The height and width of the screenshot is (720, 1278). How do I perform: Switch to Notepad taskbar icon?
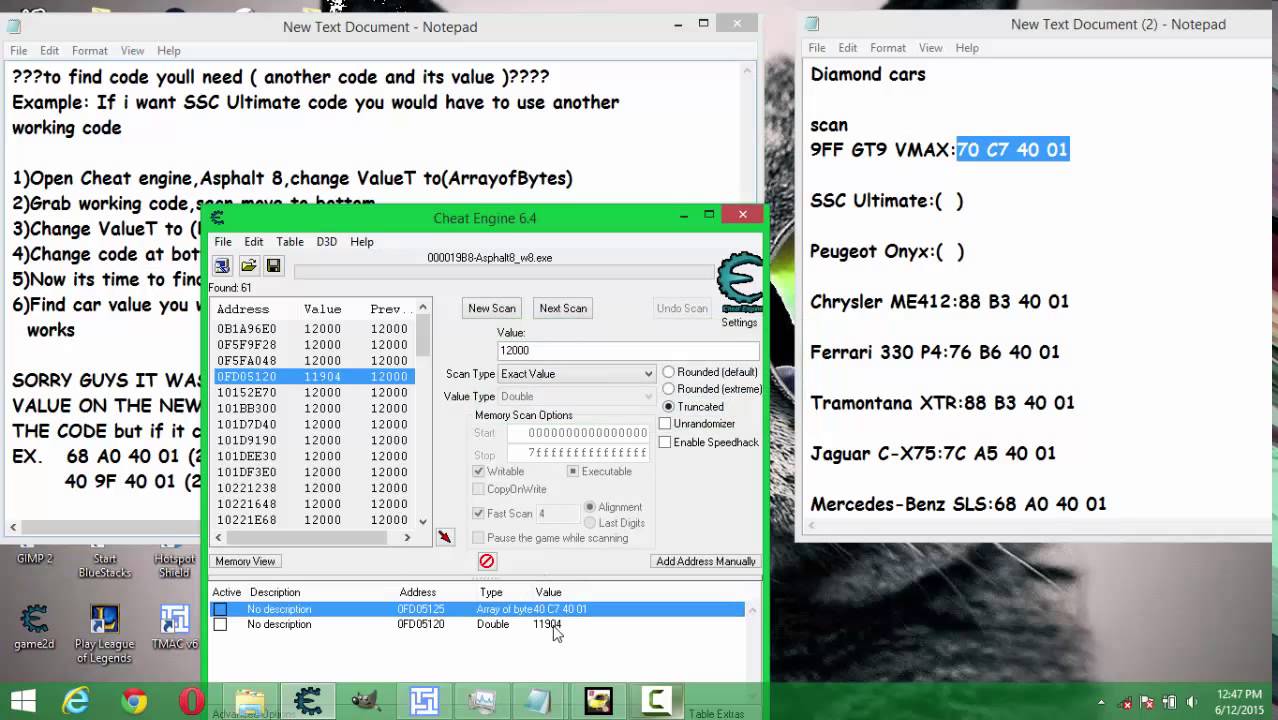pyautogui.click(x=540, y=701)
